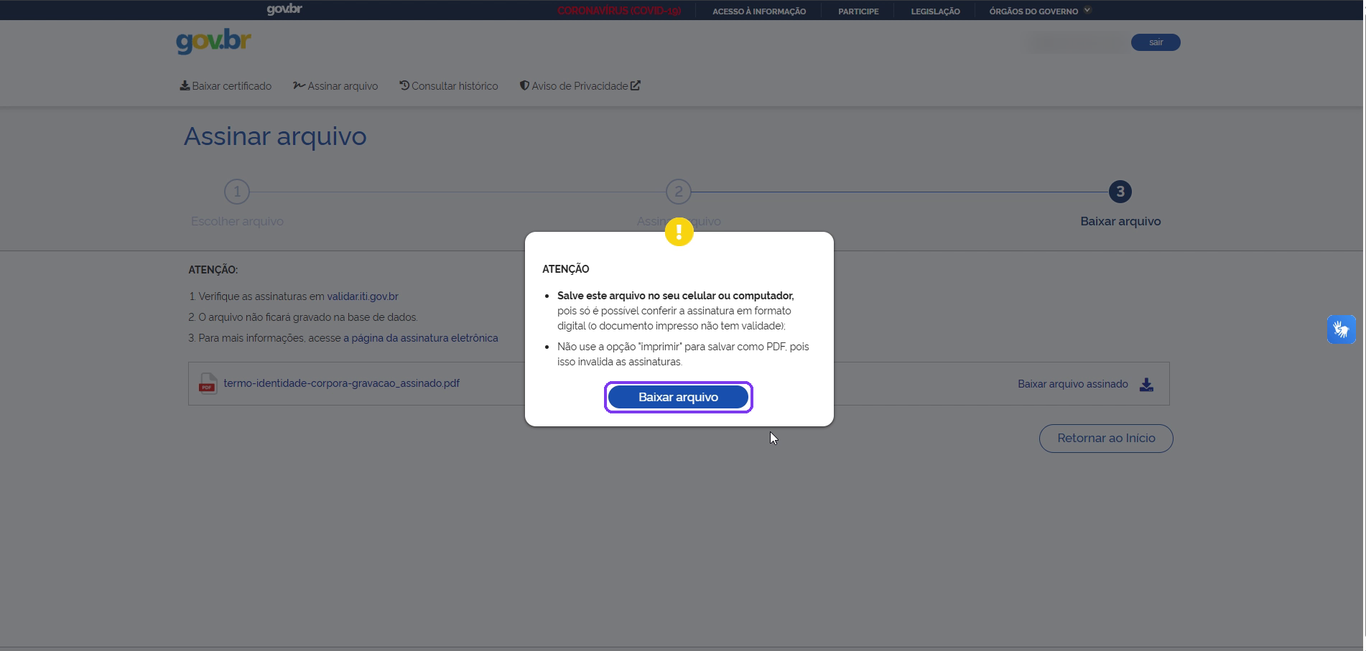Viewport: 1366px width, 651px height.
Task: Open the Aviso de Privacidade link
Action: pyautogui.click(x=580, y=86)
